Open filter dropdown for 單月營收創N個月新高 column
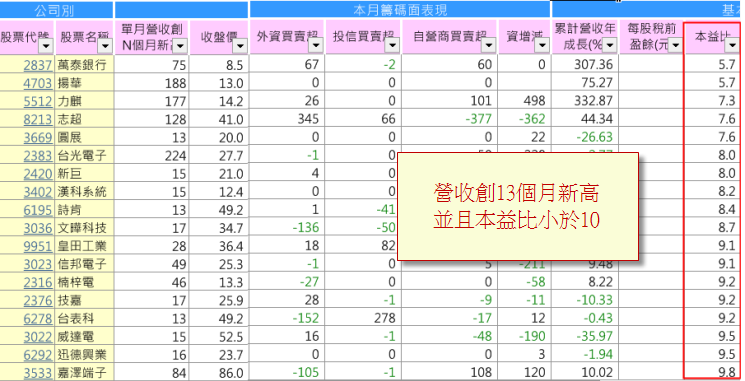 pos(180,46)
